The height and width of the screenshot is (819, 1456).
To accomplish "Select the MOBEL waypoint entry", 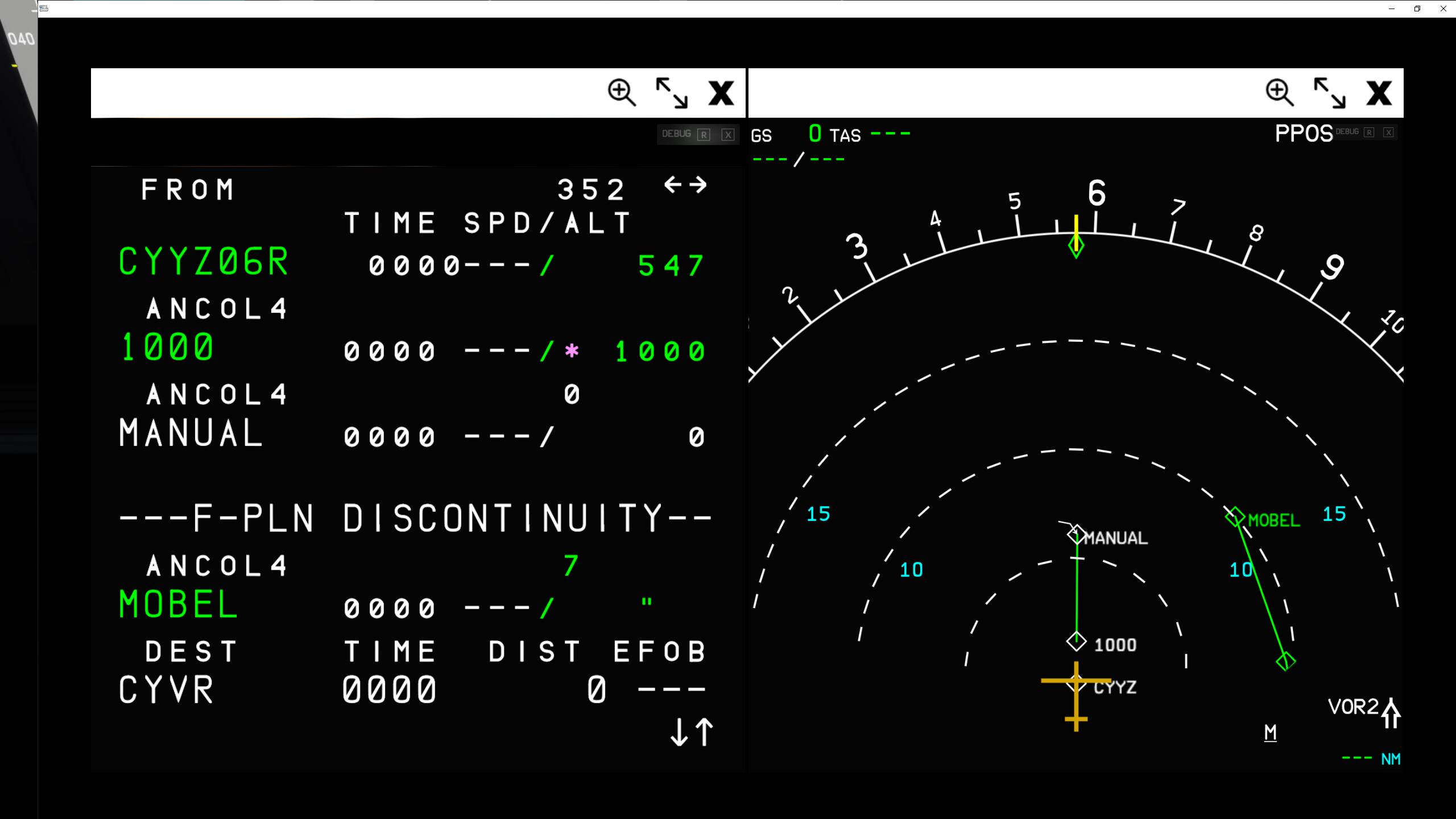I will pos(178,604).
